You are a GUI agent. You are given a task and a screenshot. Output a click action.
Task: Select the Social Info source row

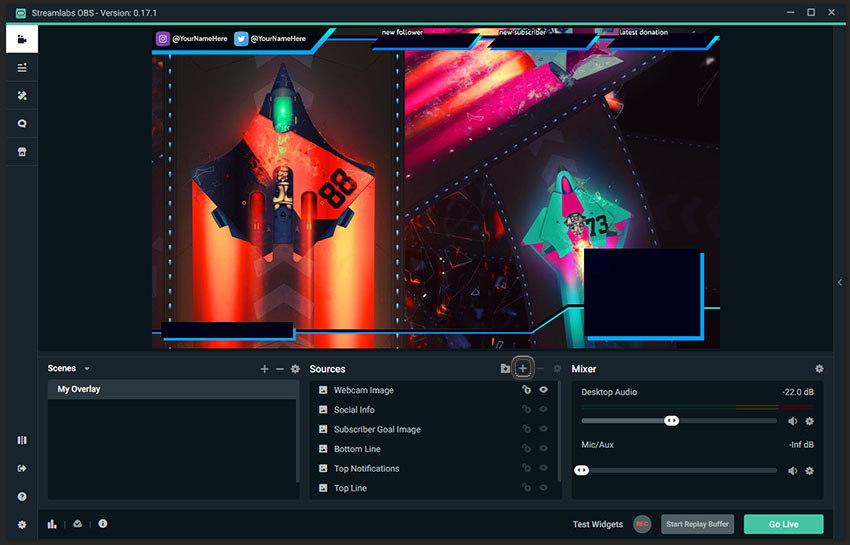pyautogui.click(x=434, y=409)
